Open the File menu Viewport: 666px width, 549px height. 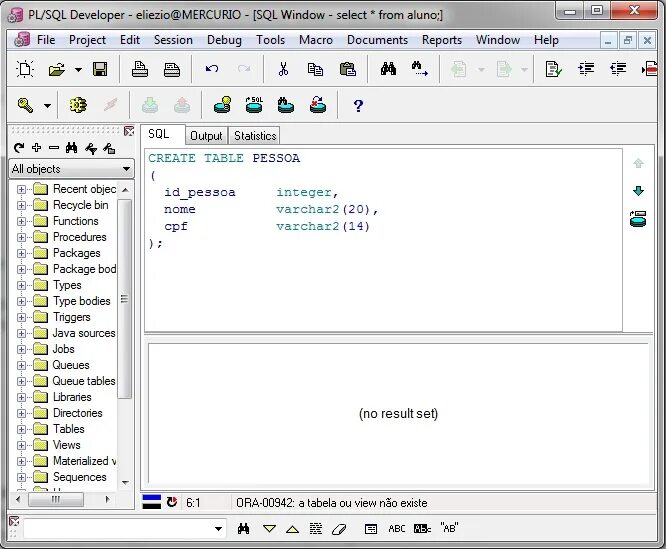coord(46,40)
